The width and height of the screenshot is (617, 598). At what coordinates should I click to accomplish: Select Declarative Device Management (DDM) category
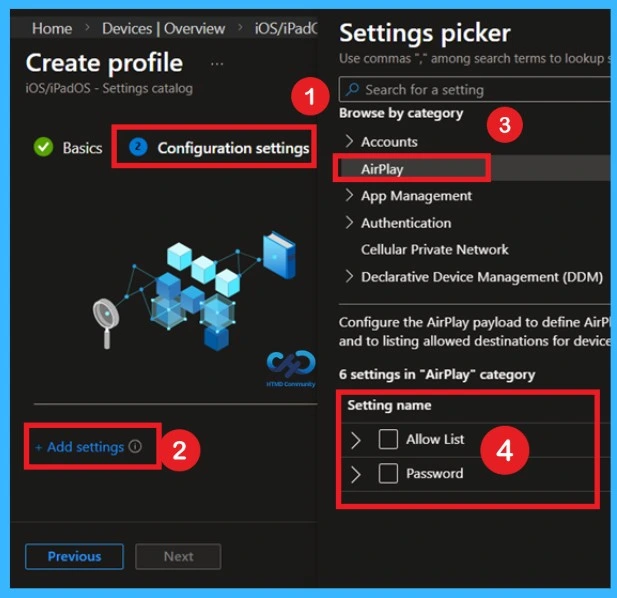coord(482,277)
